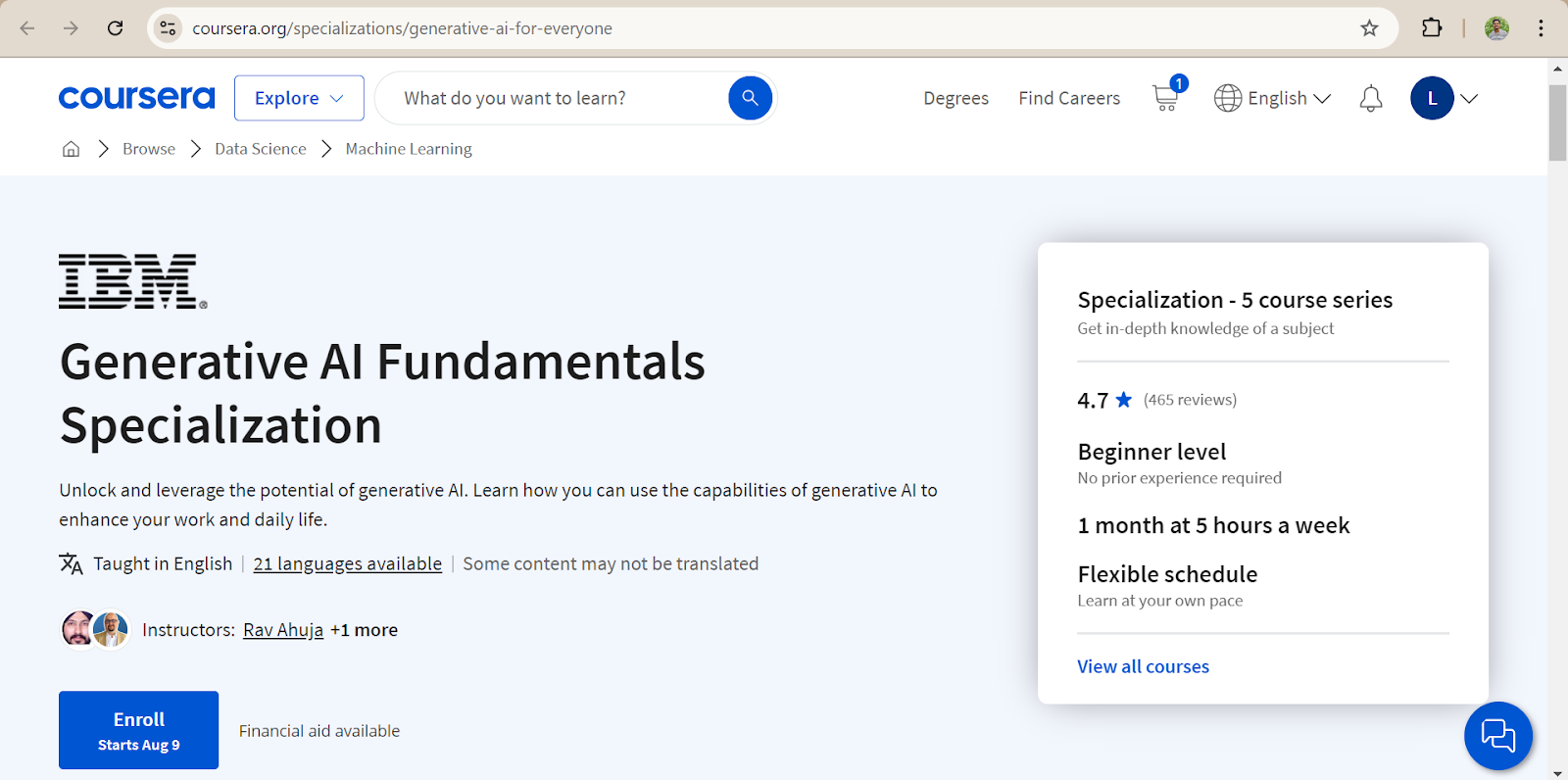Click the blue search magnifier button
Image resolution: width=1568 pixels, height=780 pixels.
[x=750, y=98]
